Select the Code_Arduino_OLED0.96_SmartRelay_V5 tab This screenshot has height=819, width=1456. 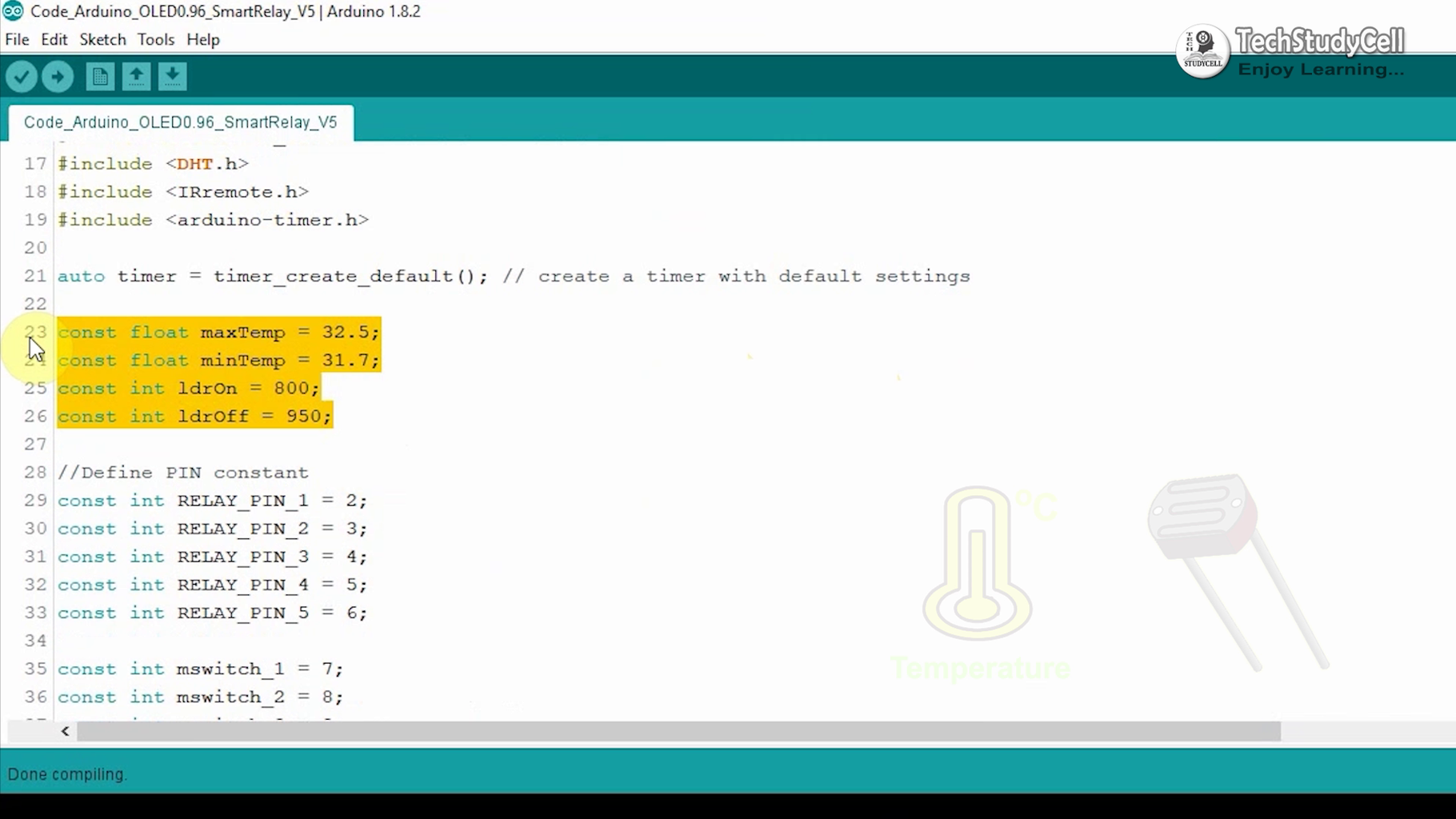coord(180,122)
